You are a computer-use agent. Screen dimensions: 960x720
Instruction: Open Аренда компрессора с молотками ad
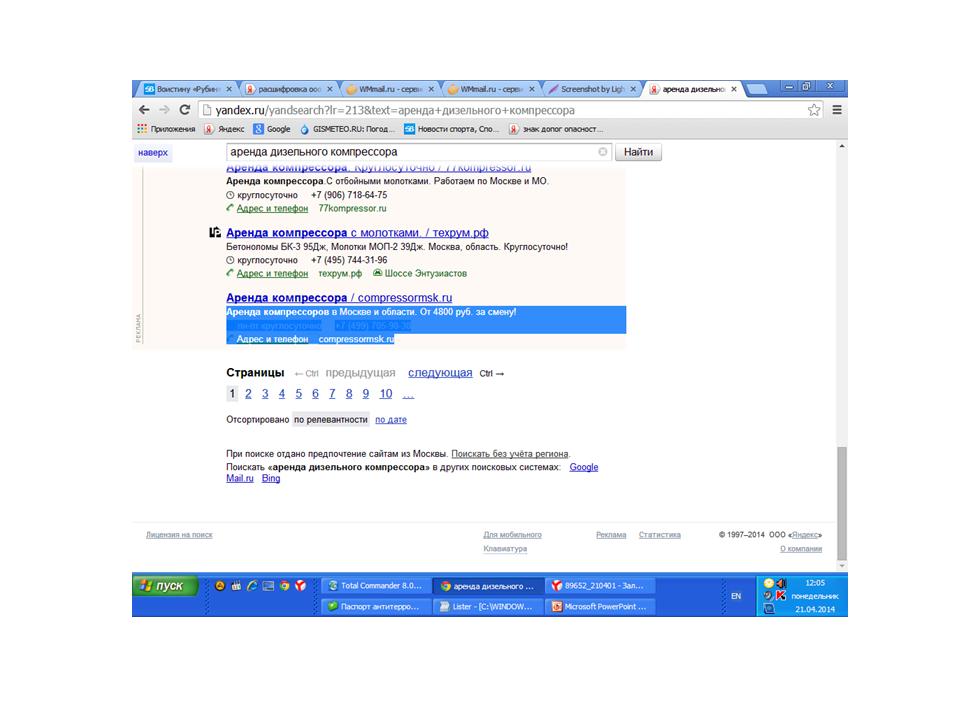point(357,233)
